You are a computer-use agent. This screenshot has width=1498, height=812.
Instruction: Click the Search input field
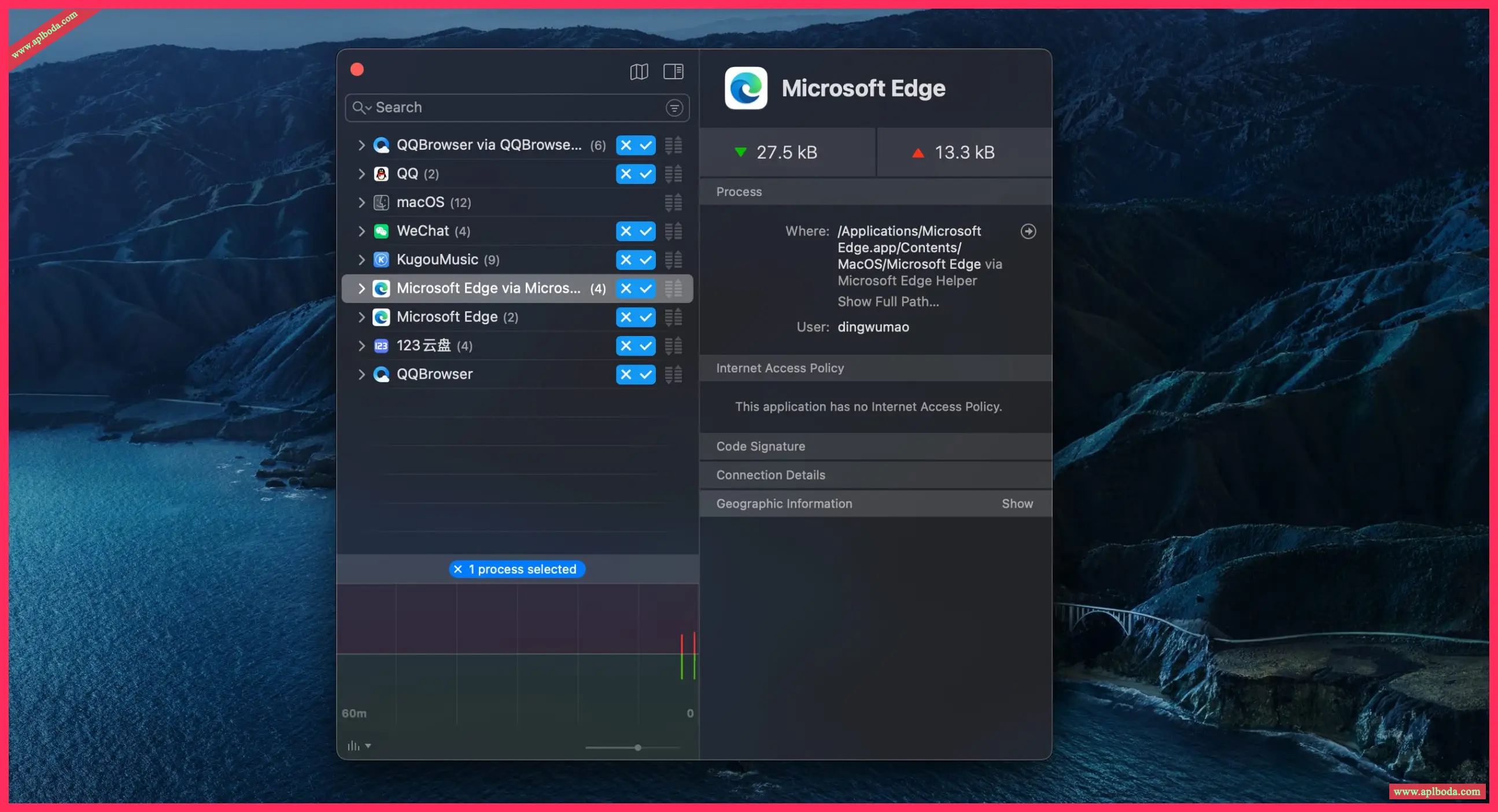click(517, 108)
